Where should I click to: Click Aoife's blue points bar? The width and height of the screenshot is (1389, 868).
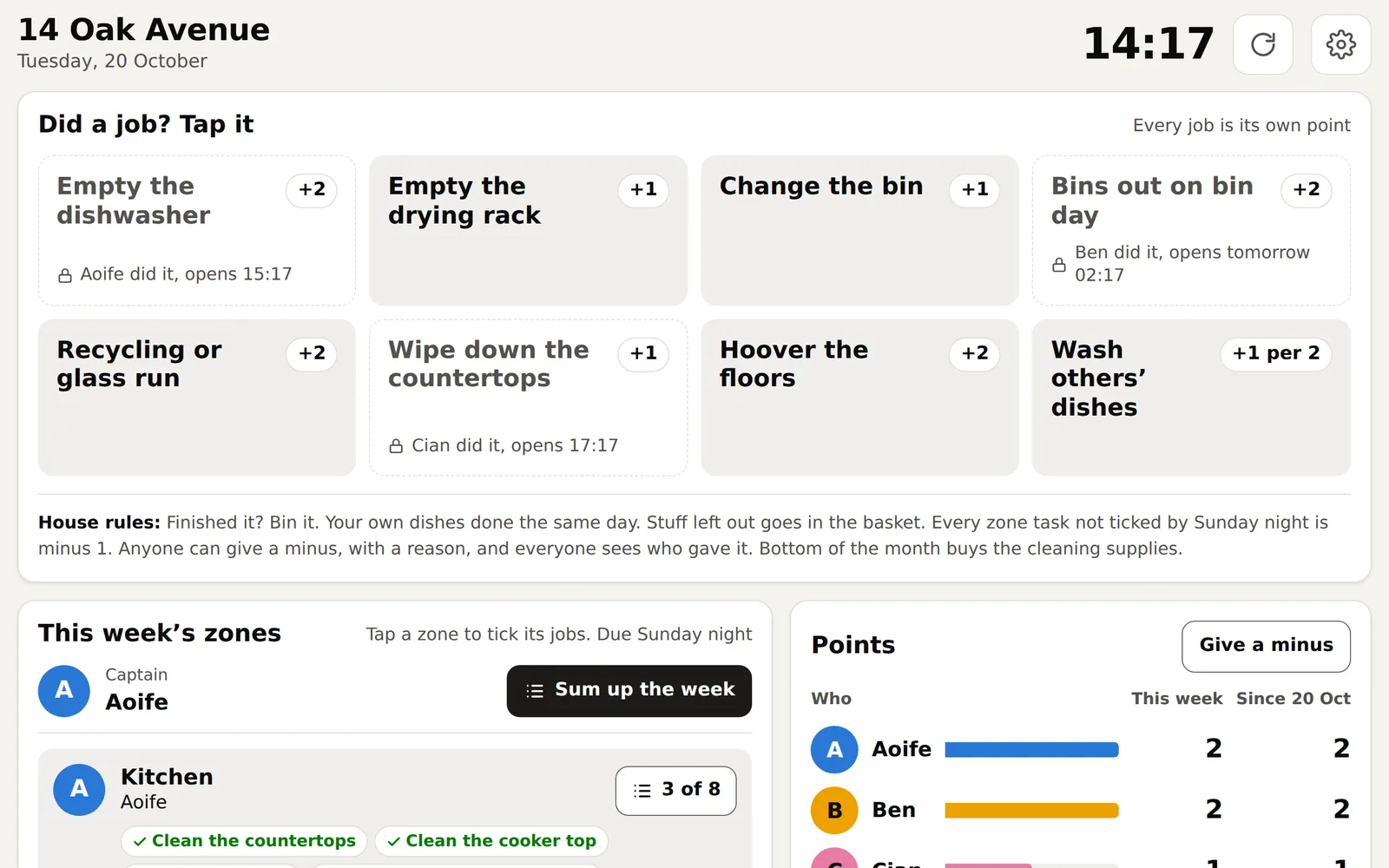point(1031,749)
